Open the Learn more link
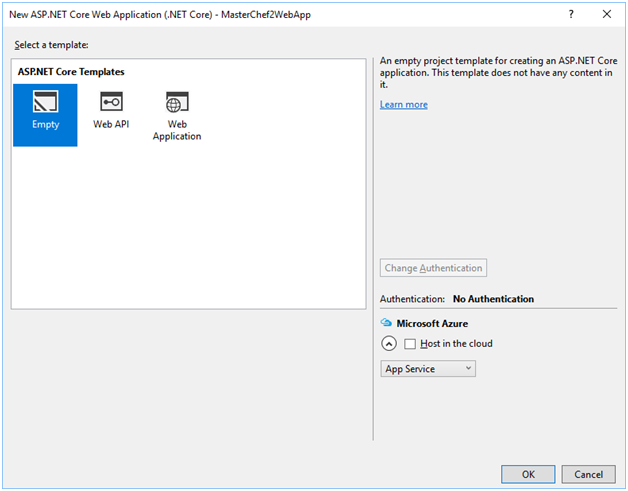Screen dimensions: 628x491 click(404, 105)
